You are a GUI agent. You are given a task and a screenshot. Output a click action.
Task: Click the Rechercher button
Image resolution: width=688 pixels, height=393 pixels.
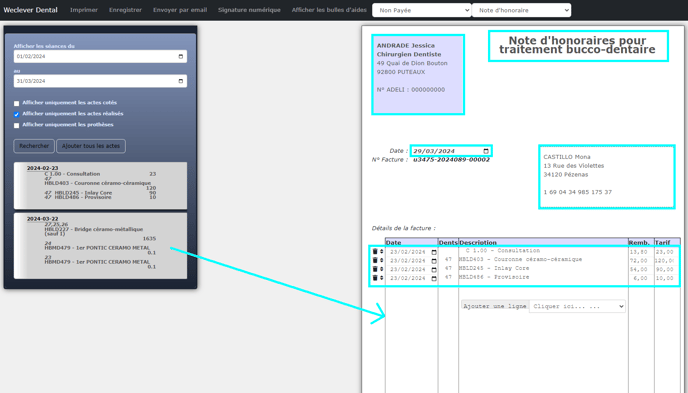pos(34,146)
